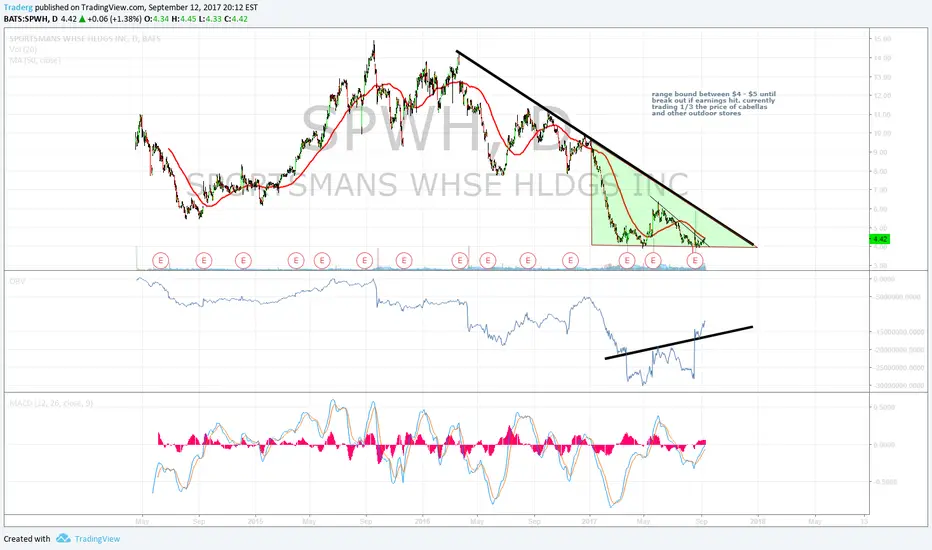This screenshot has height=550, width=932.
Task: Click the Vol (20) indicator label
Action: pyautogui.click(x=23, y=49)
